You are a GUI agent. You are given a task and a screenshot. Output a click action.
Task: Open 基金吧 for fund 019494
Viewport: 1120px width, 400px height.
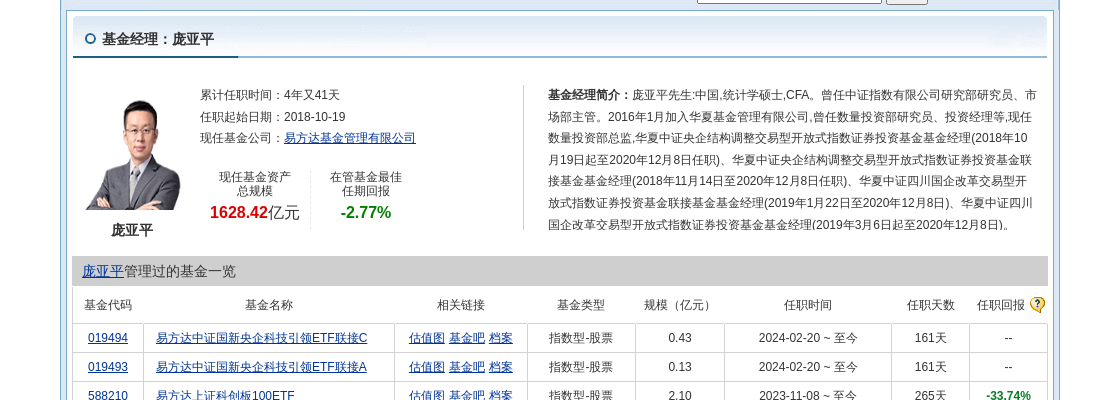(466, 338)
